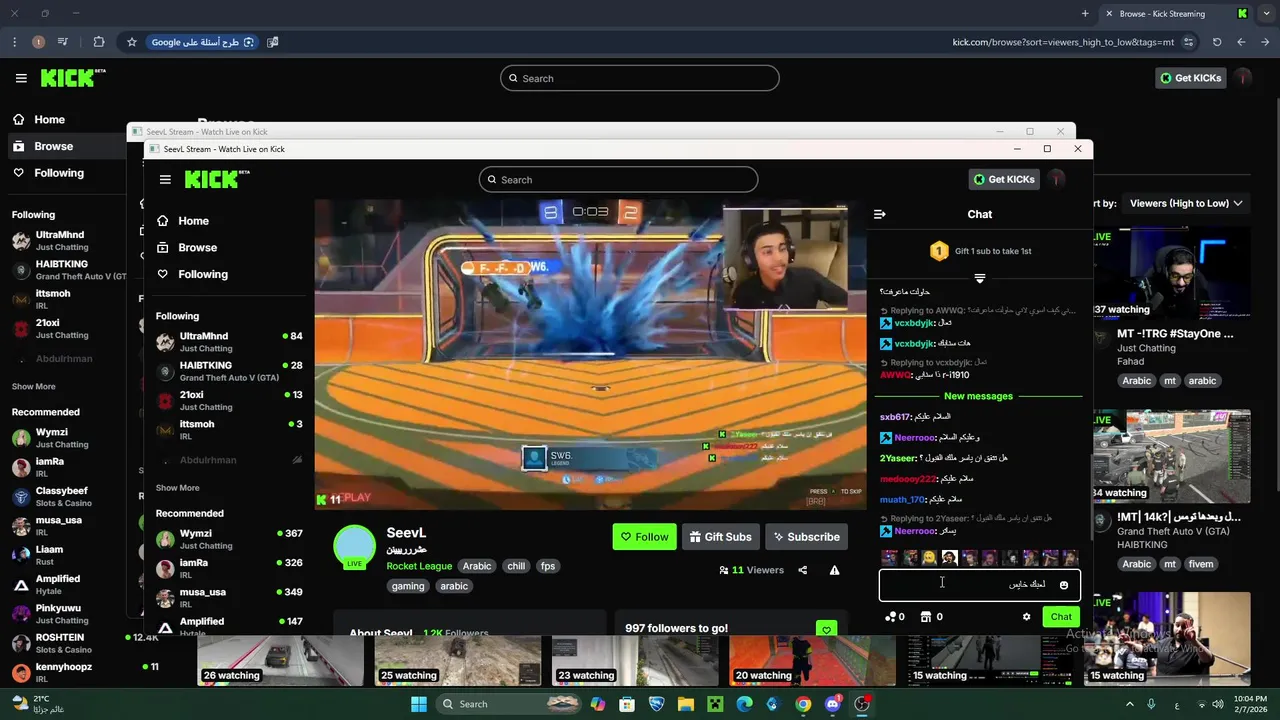Send message with Chat button

[1061, 617]
